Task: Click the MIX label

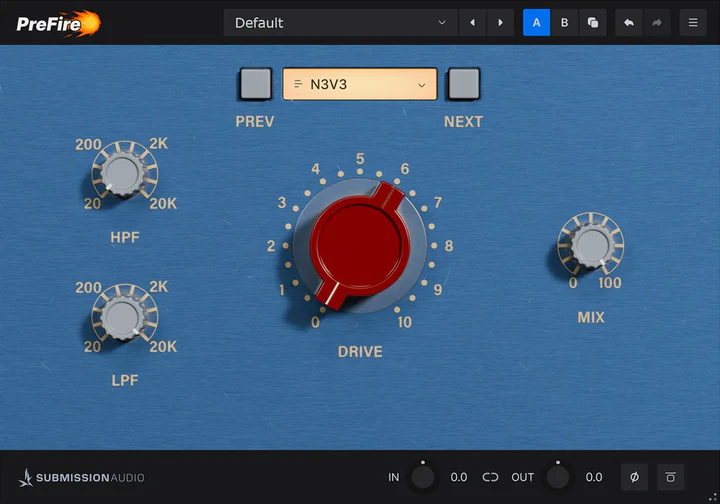Action: [591, 317]
